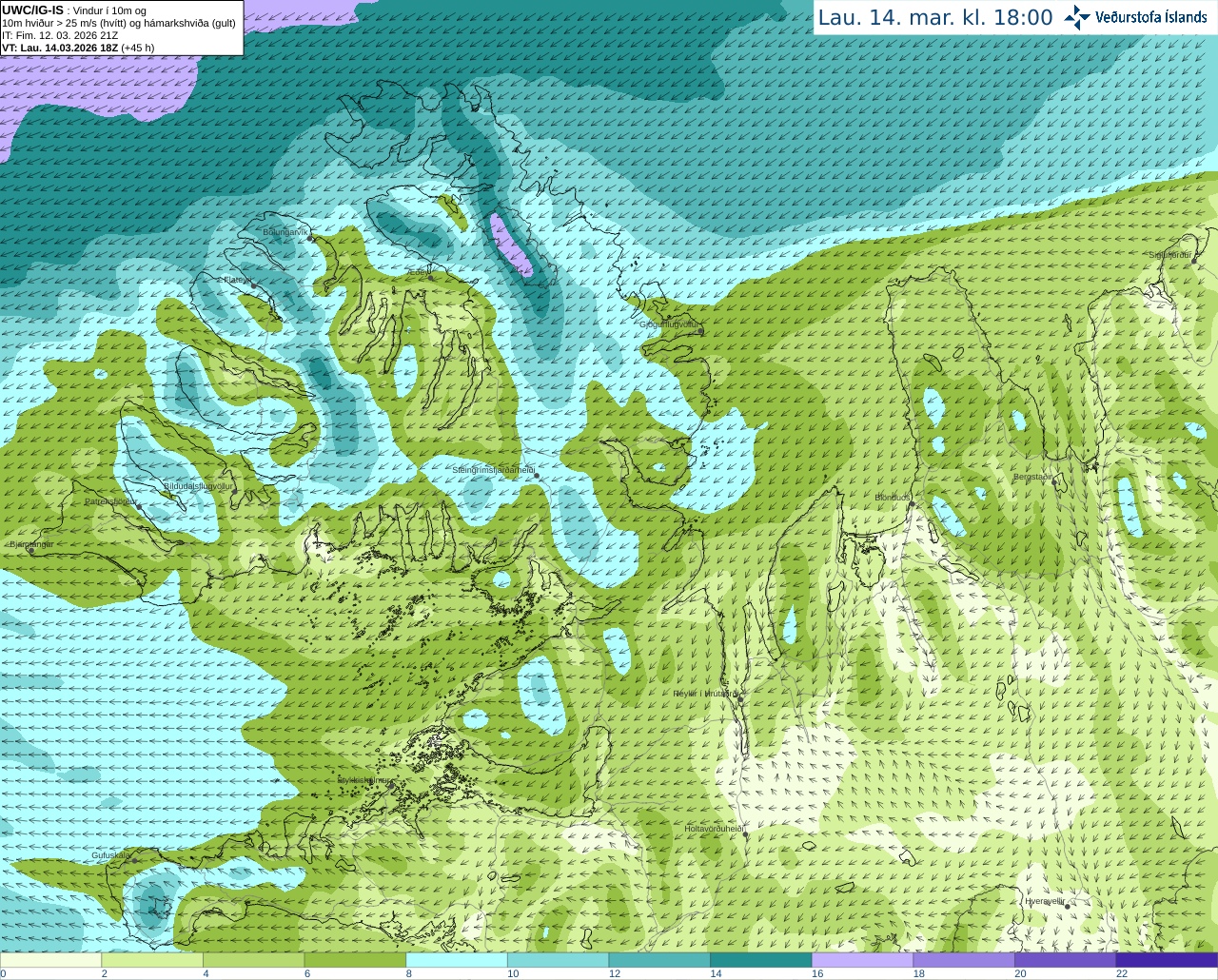The height and width of the screenshot is (980, 1218).
Task: Click the Veðurstofa Íslands logo
Action: point(1136,17)
